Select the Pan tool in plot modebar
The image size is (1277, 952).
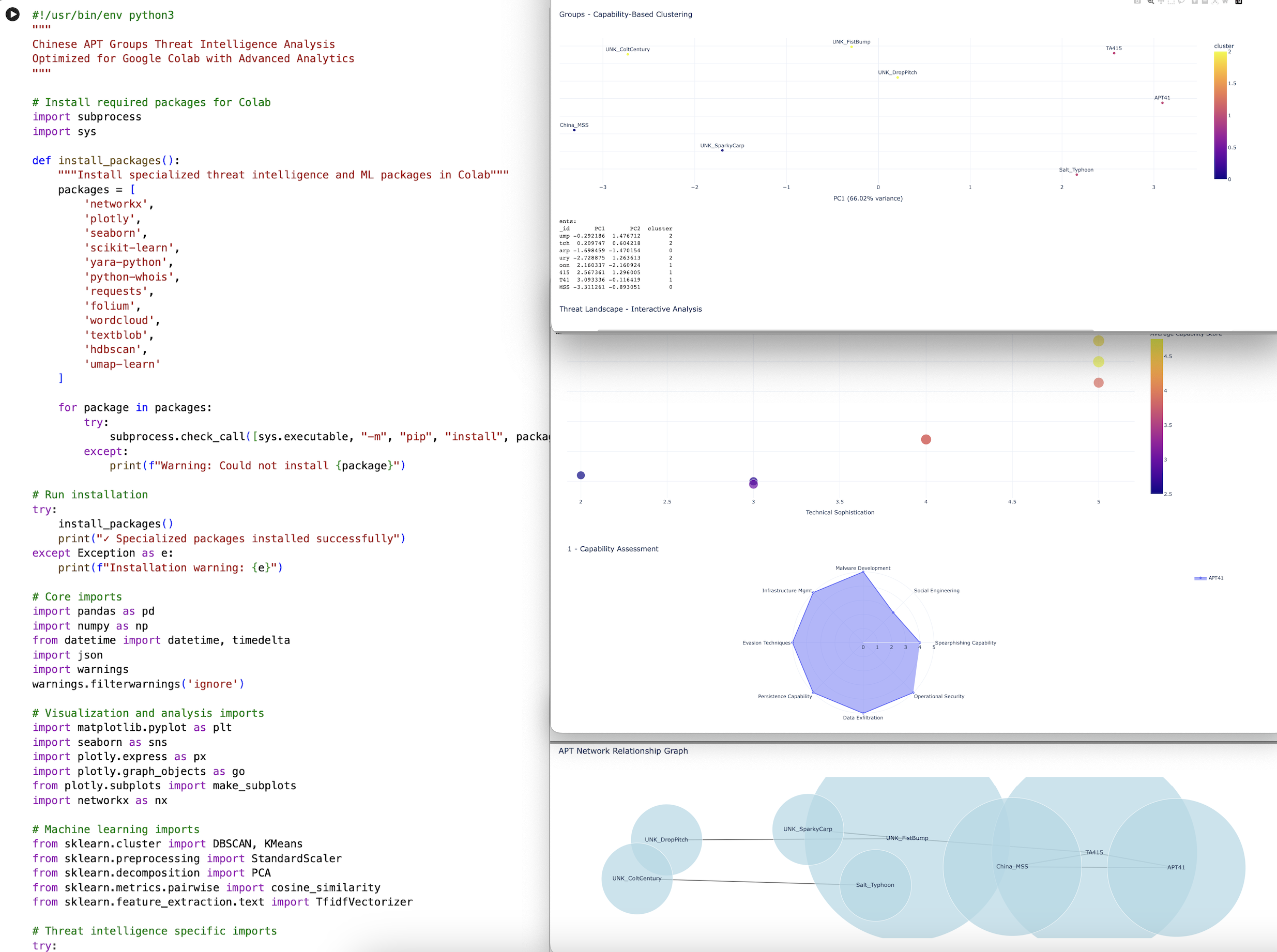tap(1161, 2)
